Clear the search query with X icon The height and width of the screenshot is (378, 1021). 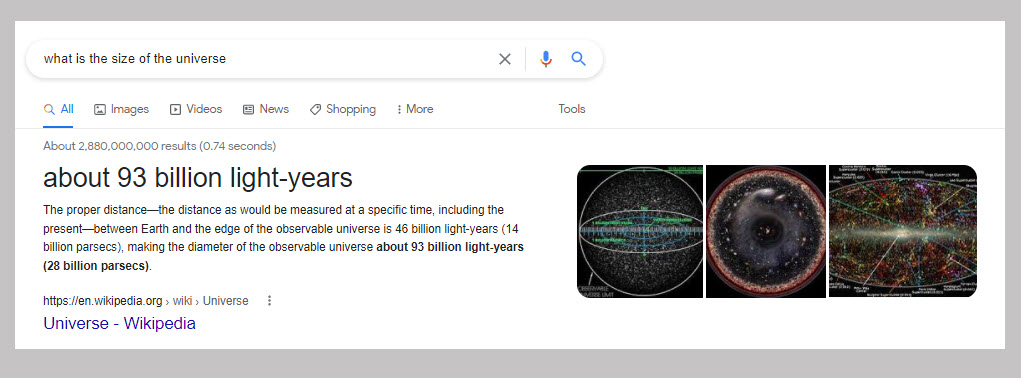[x=505, y=59]
